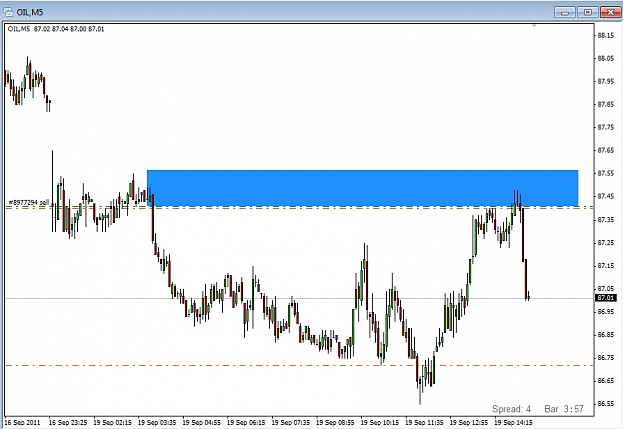Click the 88.15 price scale label

click(x=605, y=35)
